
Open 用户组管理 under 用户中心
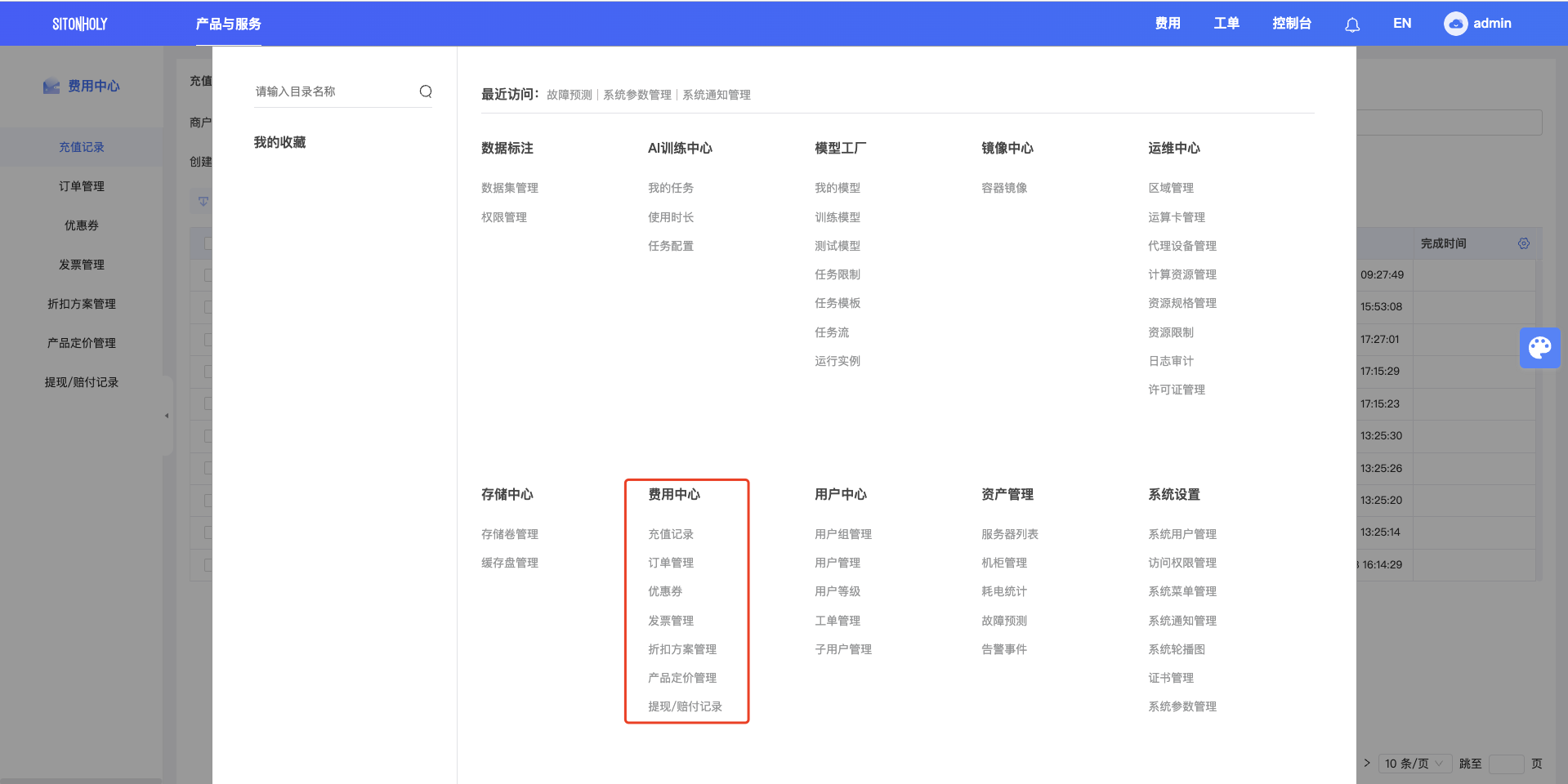[x=843, y=534]
